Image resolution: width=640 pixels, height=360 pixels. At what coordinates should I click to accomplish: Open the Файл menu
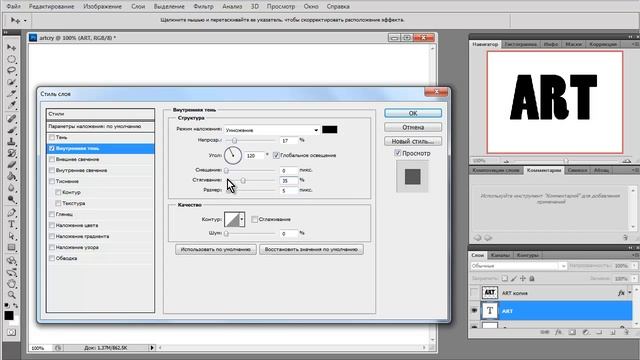tap(14, 7)
